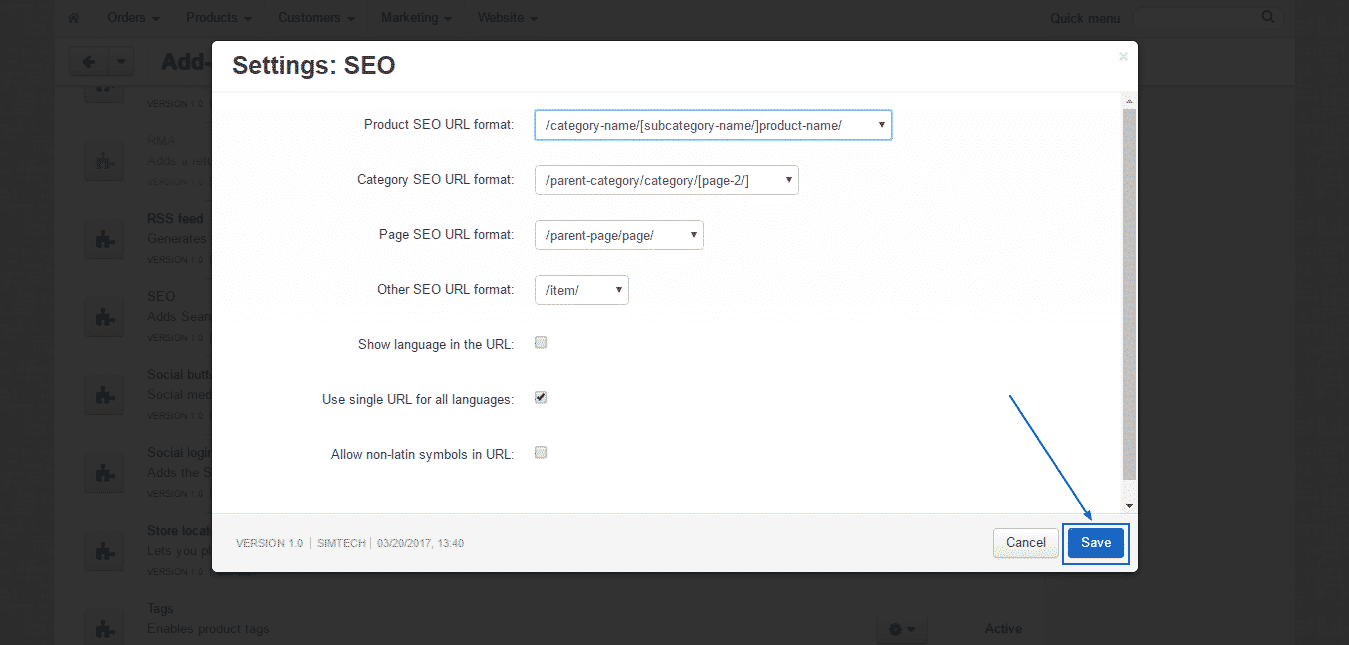The image size is (1349, 645).
Task: Click the Store locator add-on puzzle icon
Action: [x=104, y=550]
